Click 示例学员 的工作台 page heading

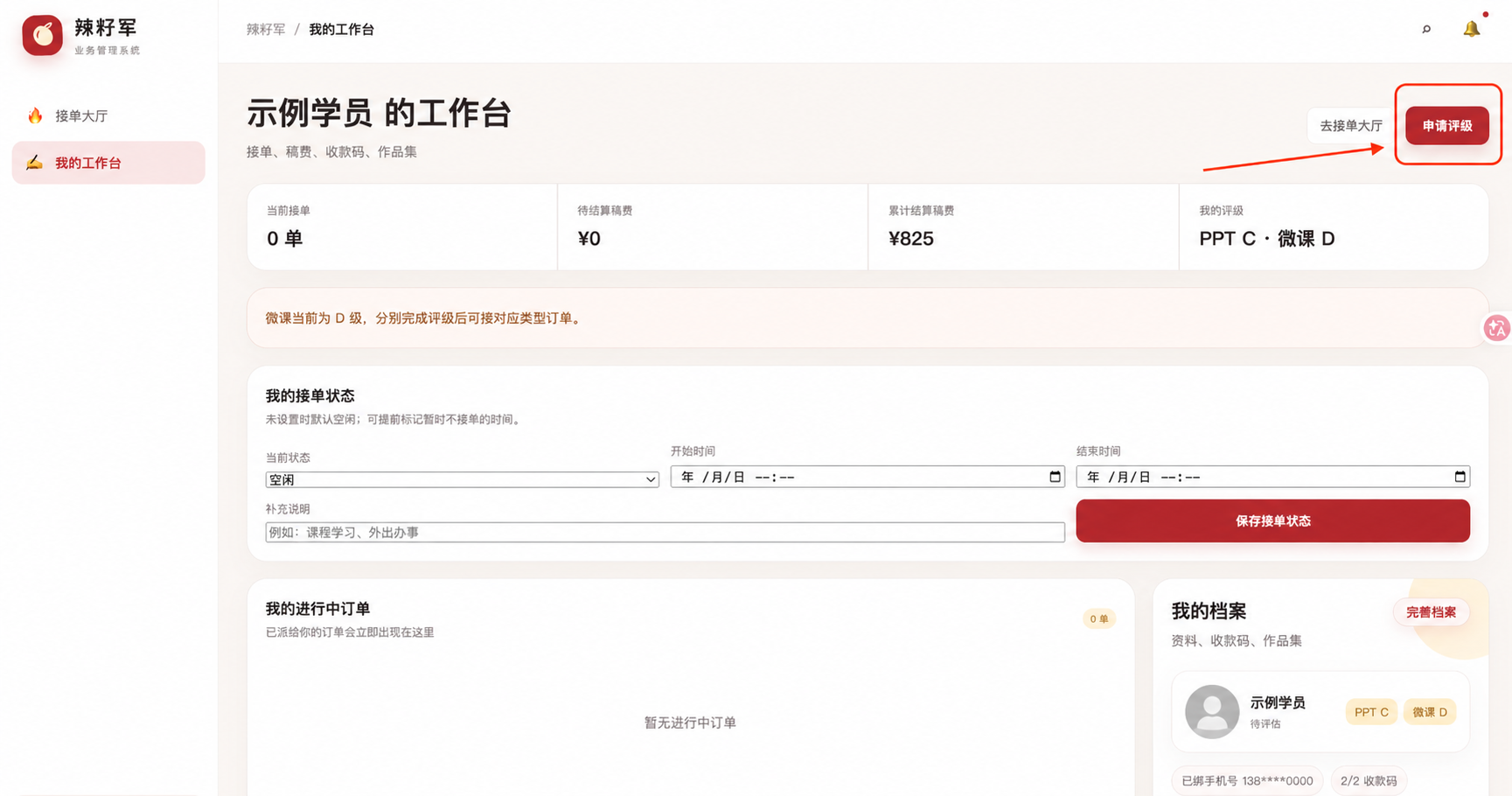click(379, 114)
